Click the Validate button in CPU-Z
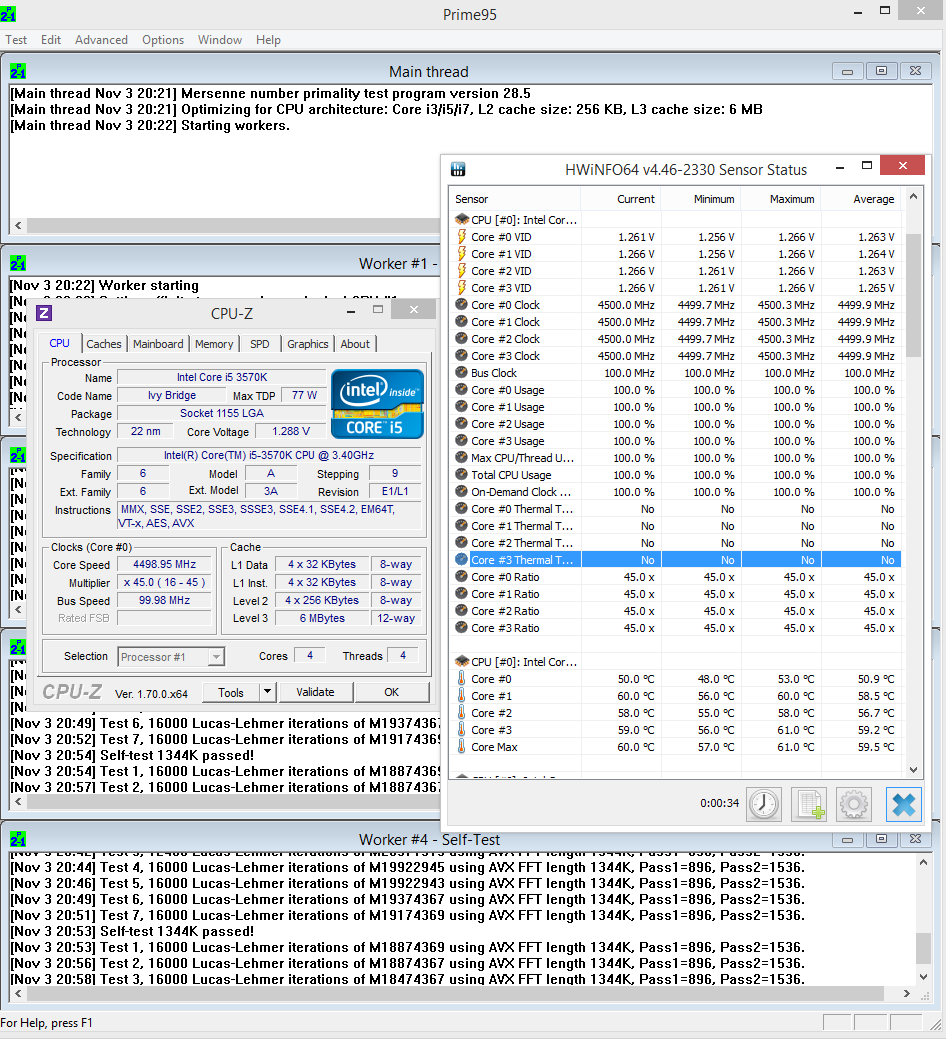Screen dimensions: 946x1039 point(315,692)
